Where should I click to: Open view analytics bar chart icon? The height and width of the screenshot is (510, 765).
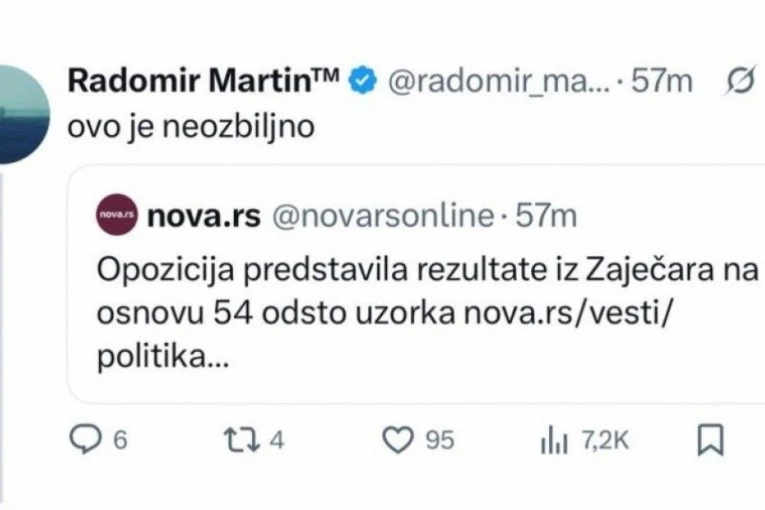[553, 441]
